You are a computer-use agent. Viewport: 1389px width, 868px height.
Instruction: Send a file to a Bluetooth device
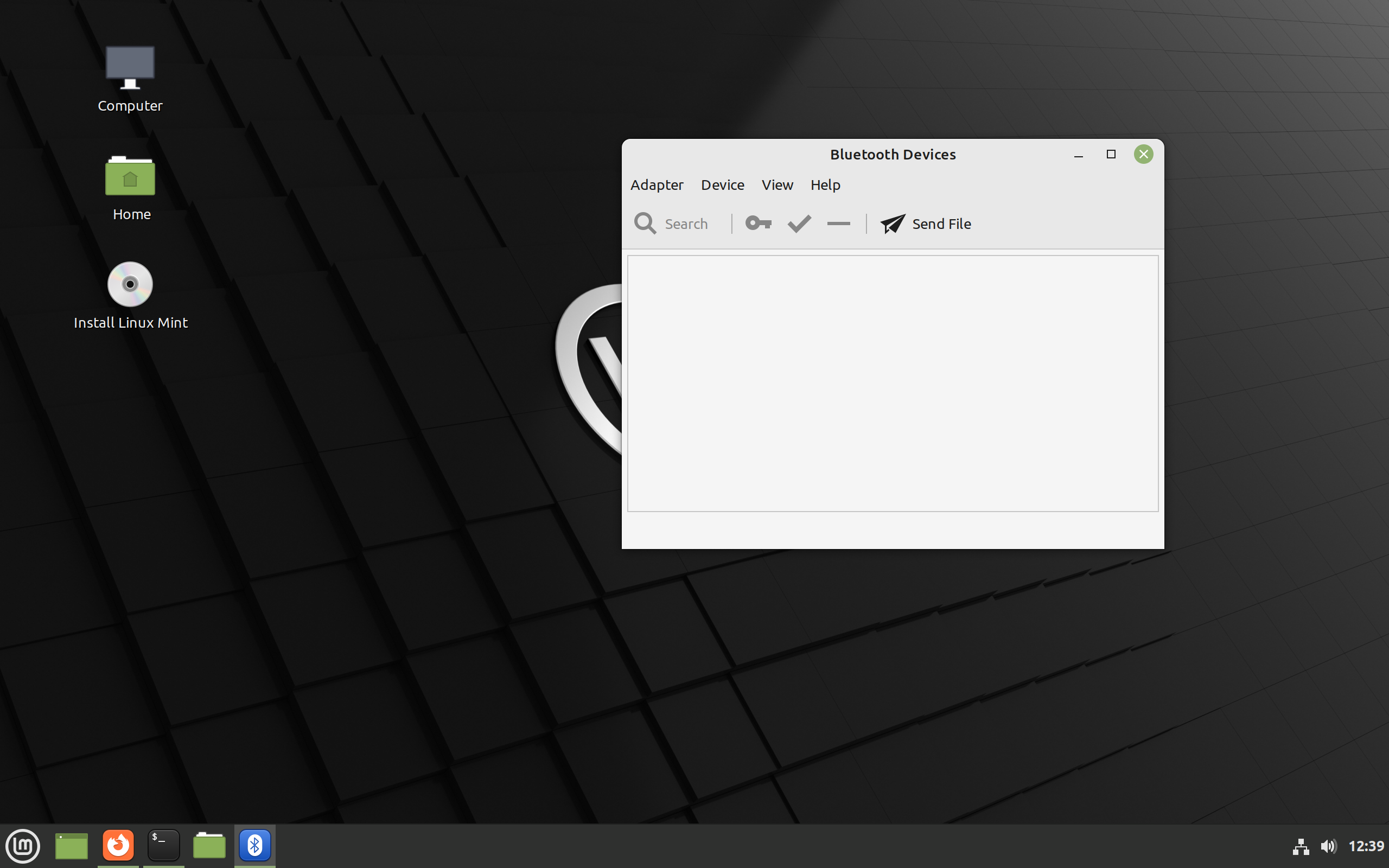coord(925,224)
